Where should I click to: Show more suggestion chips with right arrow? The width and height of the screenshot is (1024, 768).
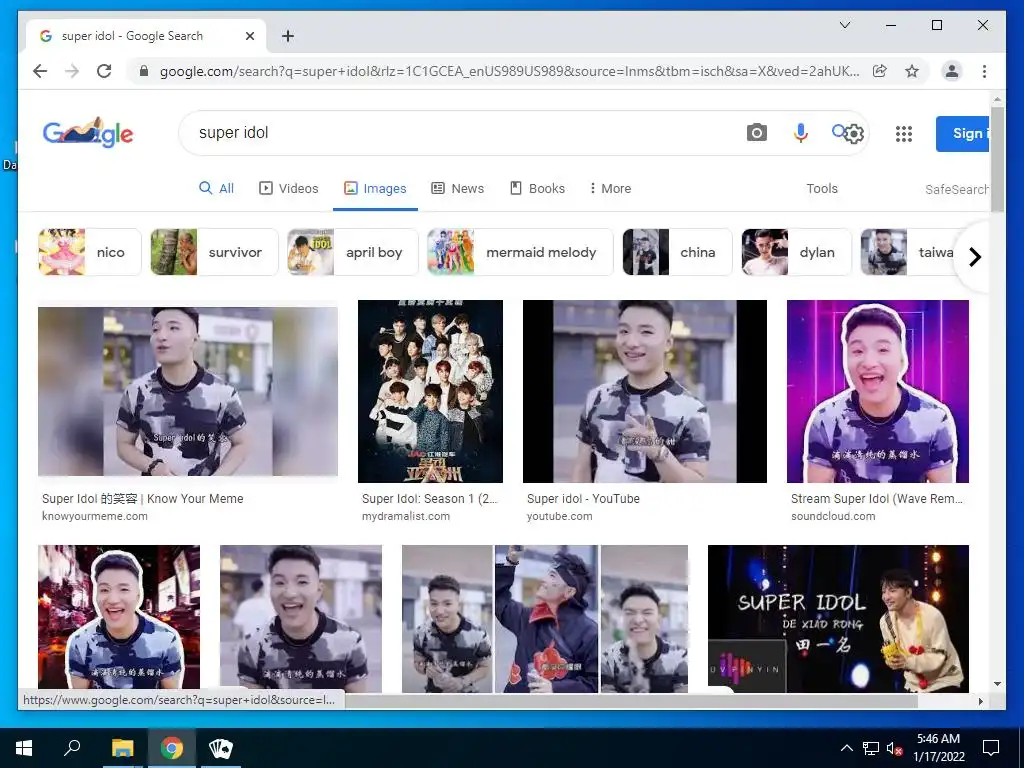974,257
